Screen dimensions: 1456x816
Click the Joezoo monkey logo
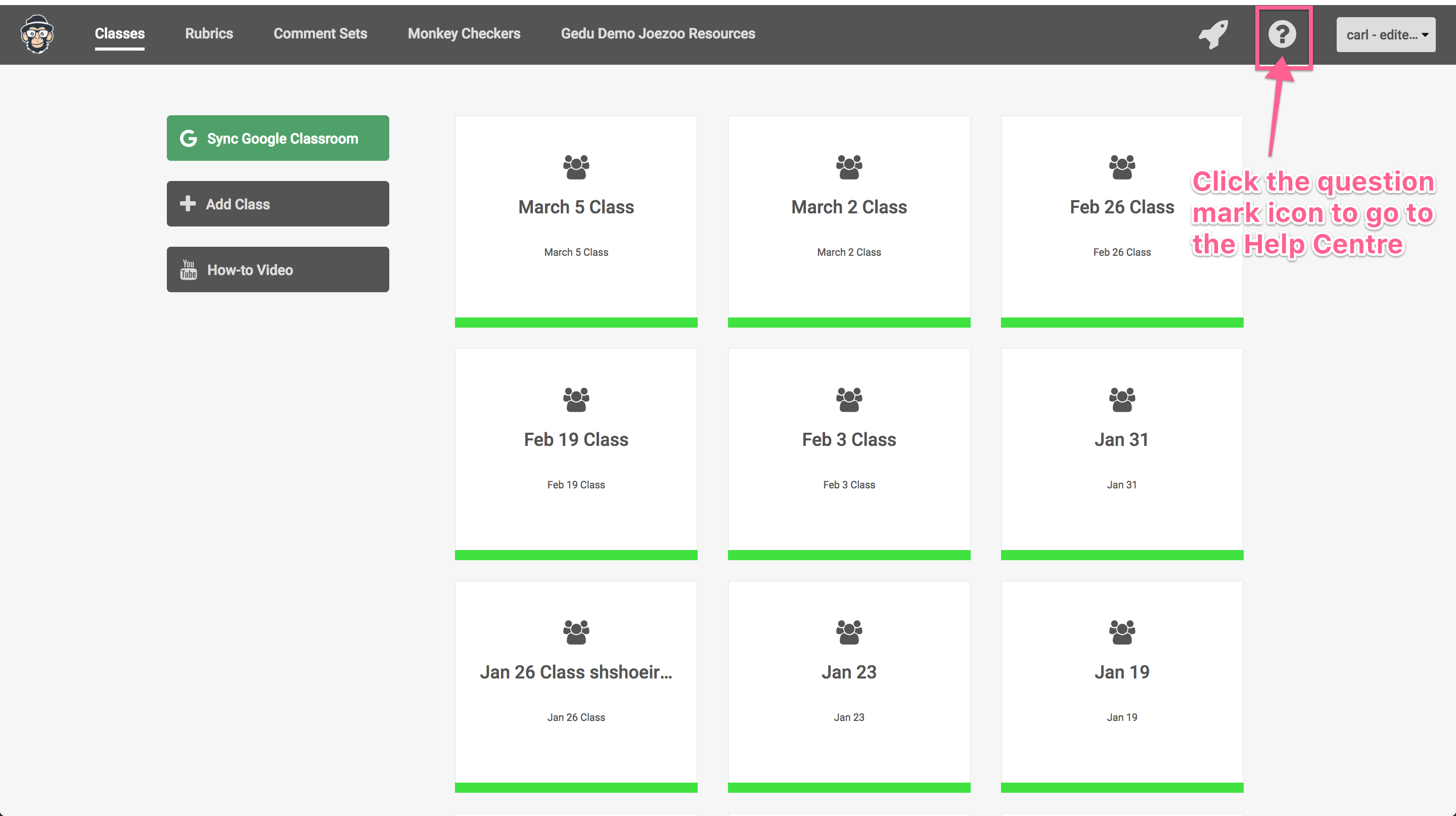(37, 34)
